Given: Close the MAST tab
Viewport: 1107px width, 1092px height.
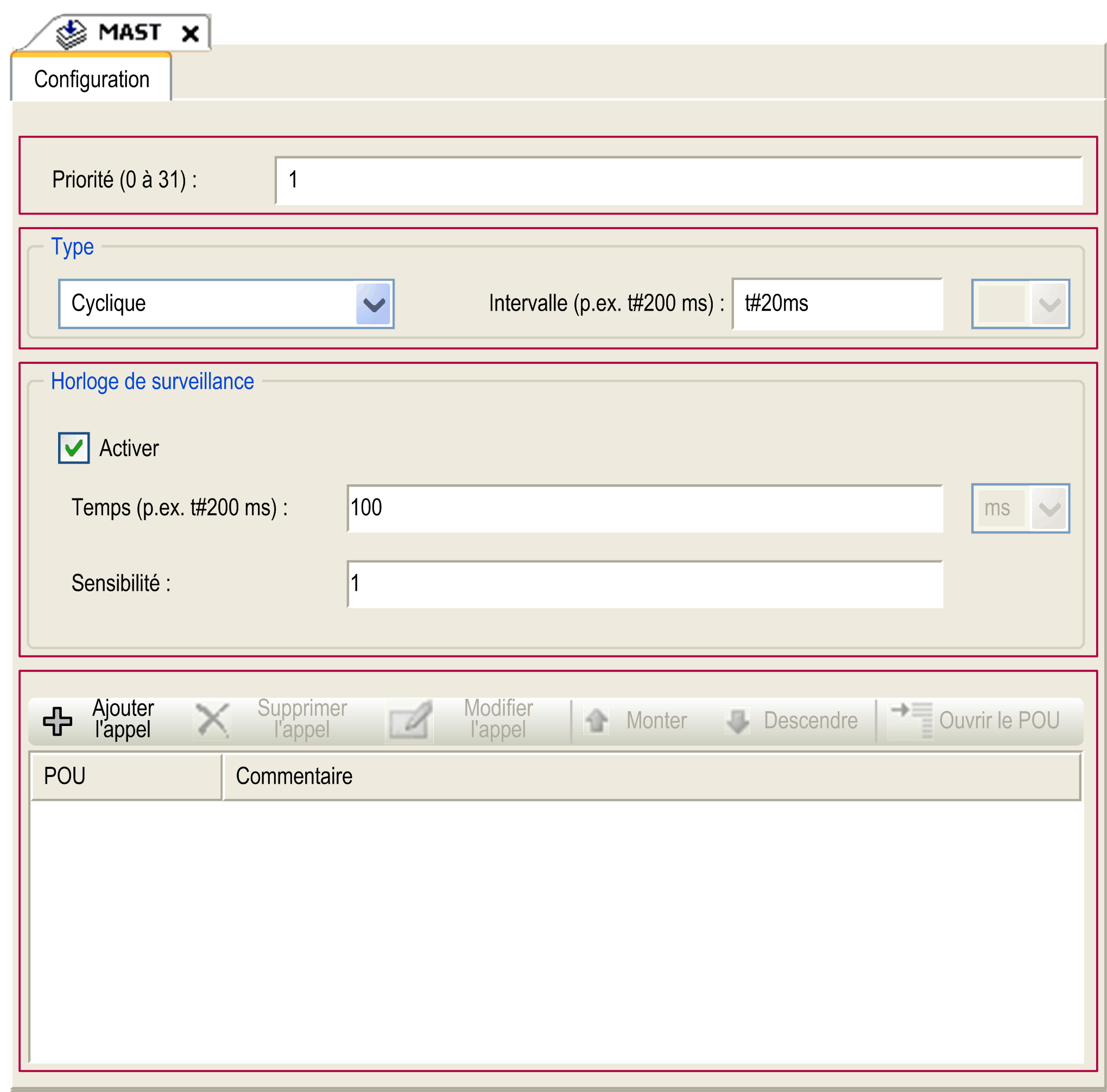Looking at the screenshot, I should click(x=190, y=33).
